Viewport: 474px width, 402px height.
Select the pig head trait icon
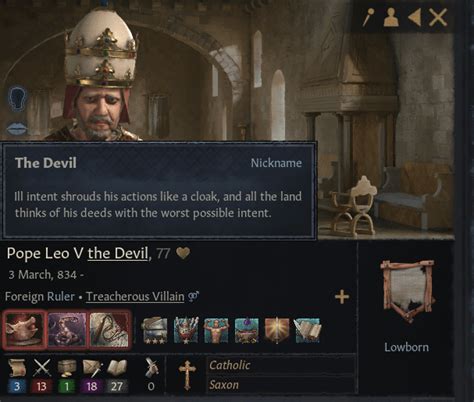click(x=24, y=329)
